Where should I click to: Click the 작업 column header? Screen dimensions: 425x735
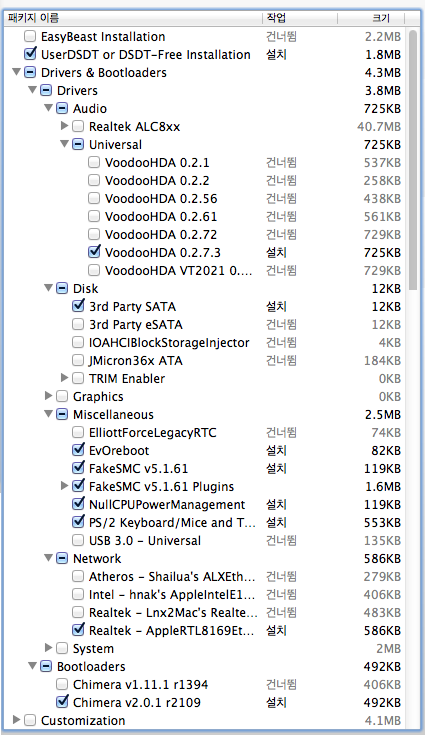[x=299, y=18]
